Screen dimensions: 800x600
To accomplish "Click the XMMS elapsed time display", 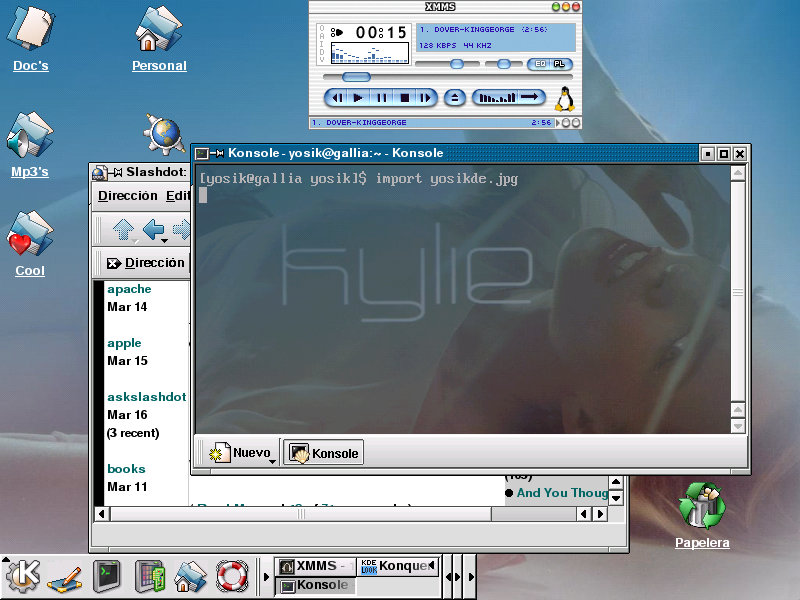I will click(x=381, y=33).
